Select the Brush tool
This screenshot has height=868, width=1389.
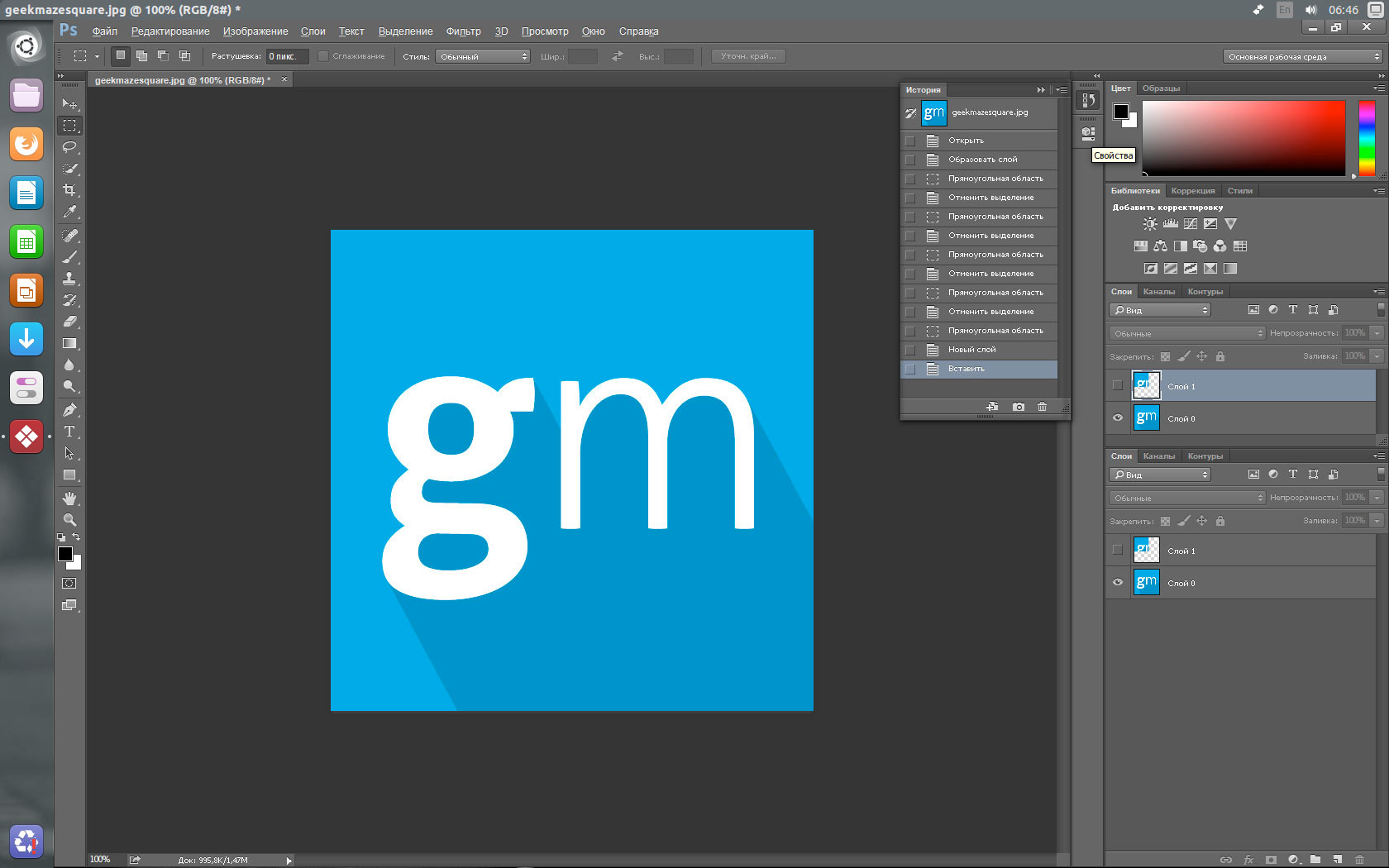pos(69,257)
